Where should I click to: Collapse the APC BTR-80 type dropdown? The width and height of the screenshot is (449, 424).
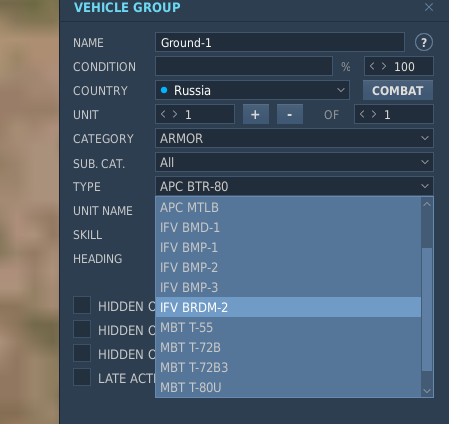(x=294, y=186)
